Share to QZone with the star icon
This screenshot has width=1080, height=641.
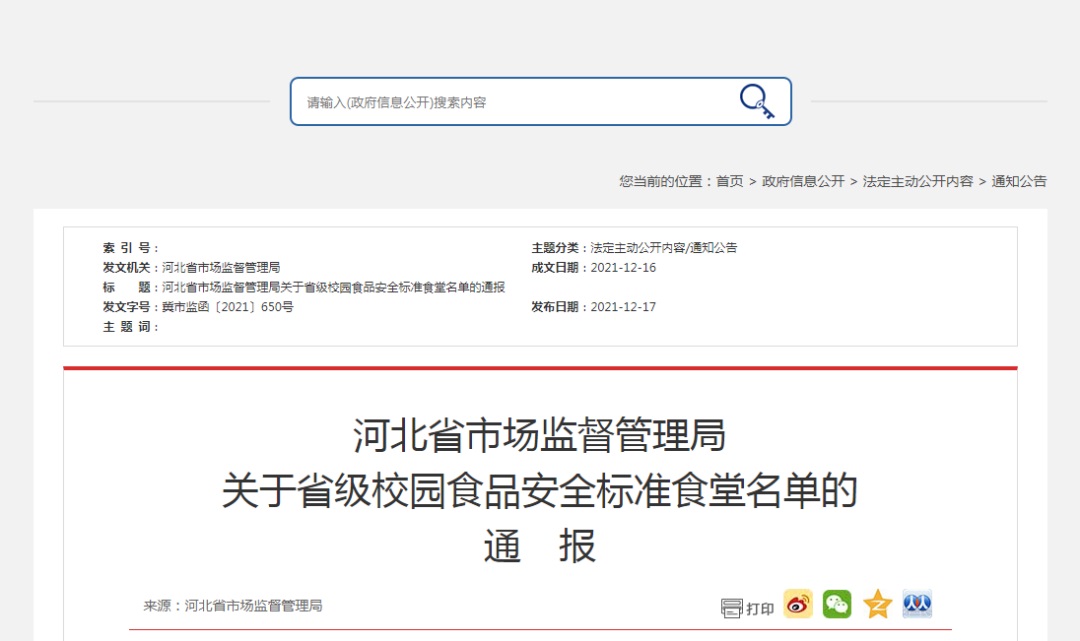coord(878,605)
